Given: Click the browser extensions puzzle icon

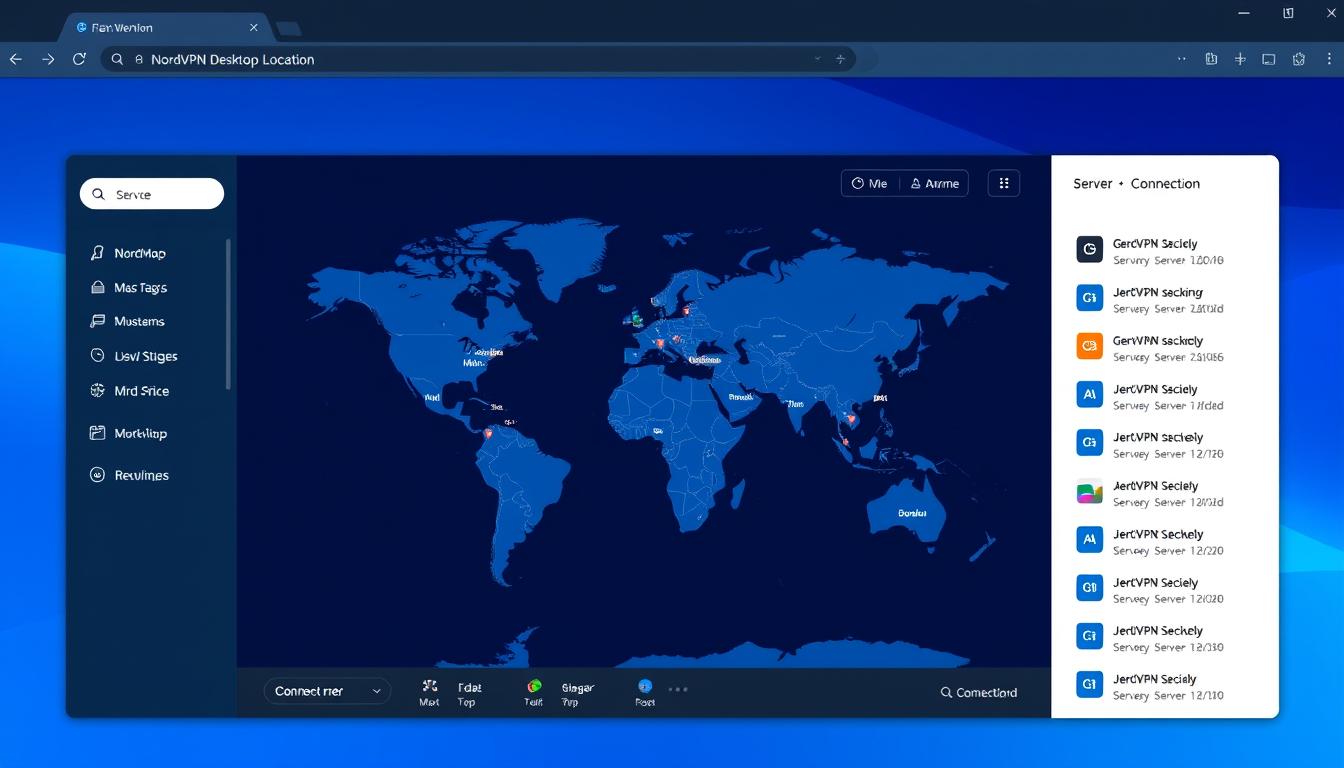Looking at the screenshot, I should pyautogui.click(x=1299, y=59).
